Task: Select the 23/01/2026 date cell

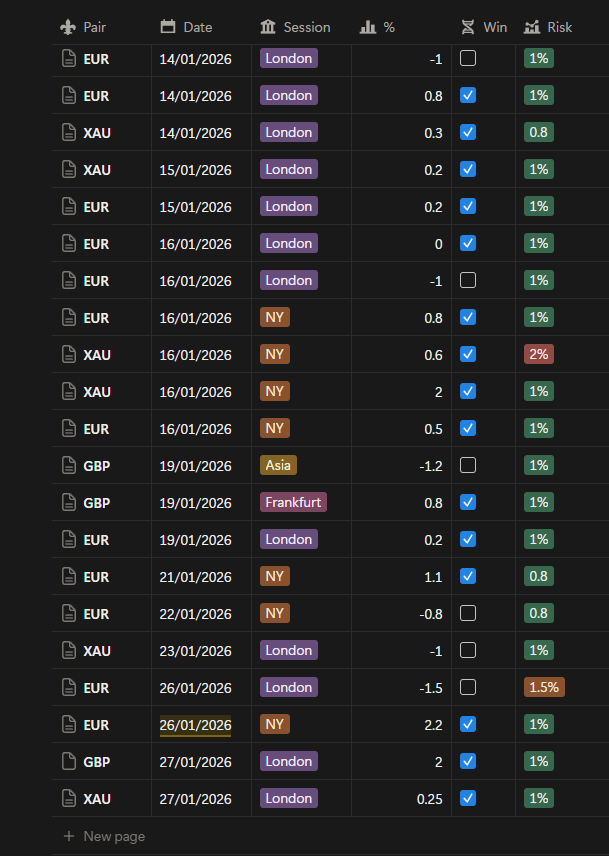Action: coord(201,651)
